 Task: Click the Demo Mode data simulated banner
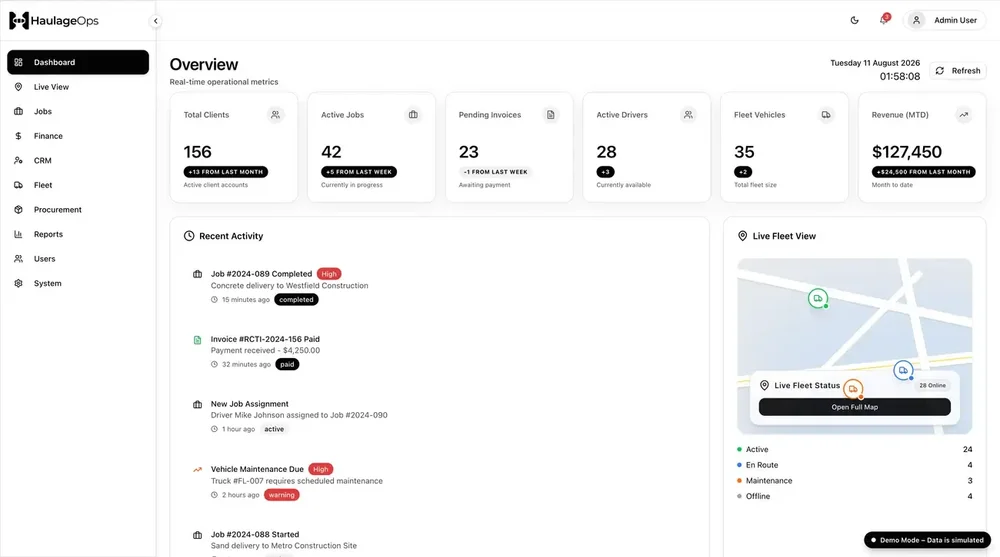[927, 540]
